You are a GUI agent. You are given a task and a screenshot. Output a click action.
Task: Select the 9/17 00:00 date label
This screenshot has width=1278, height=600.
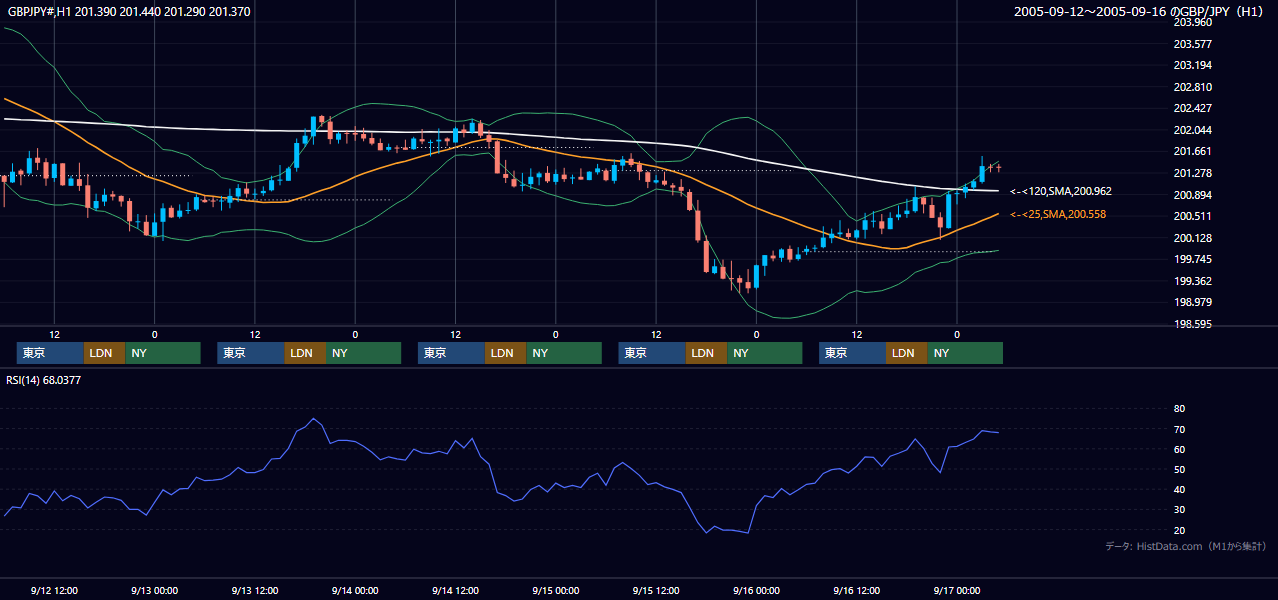coord(957,591)
